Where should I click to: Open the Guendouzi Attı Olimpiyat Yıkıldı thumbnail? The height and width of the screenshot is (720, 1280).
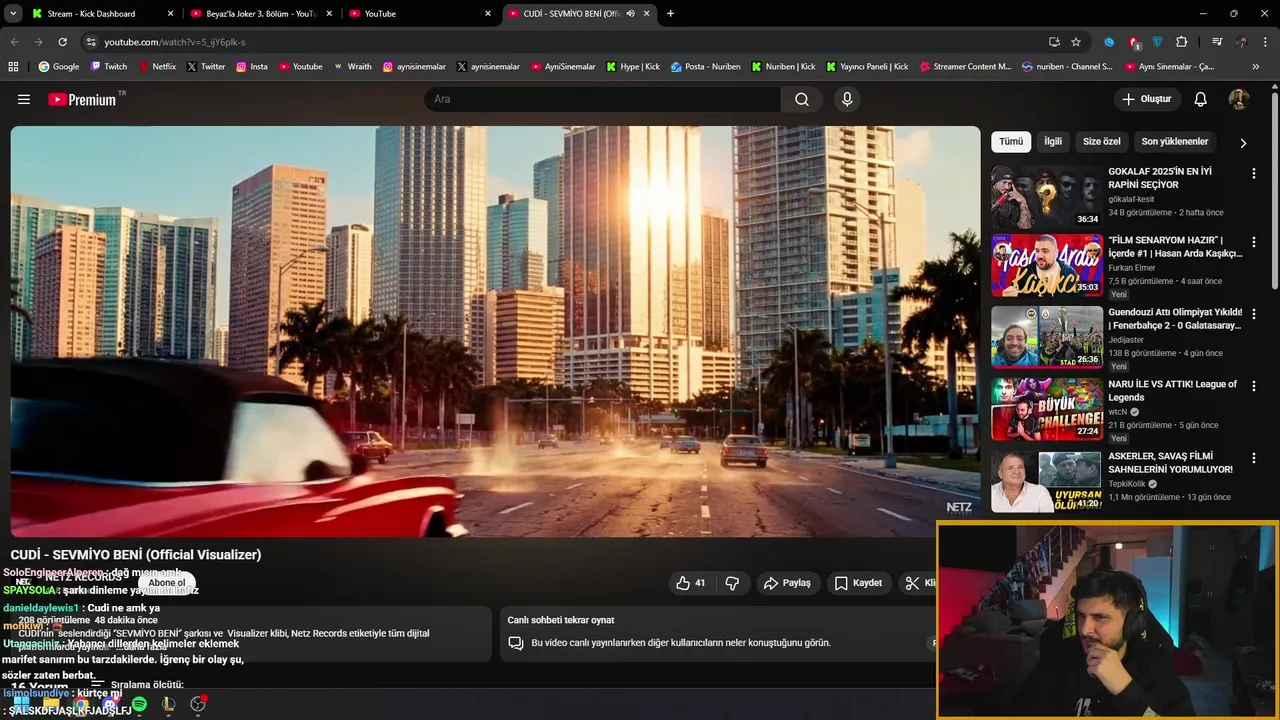(1047, 337)
